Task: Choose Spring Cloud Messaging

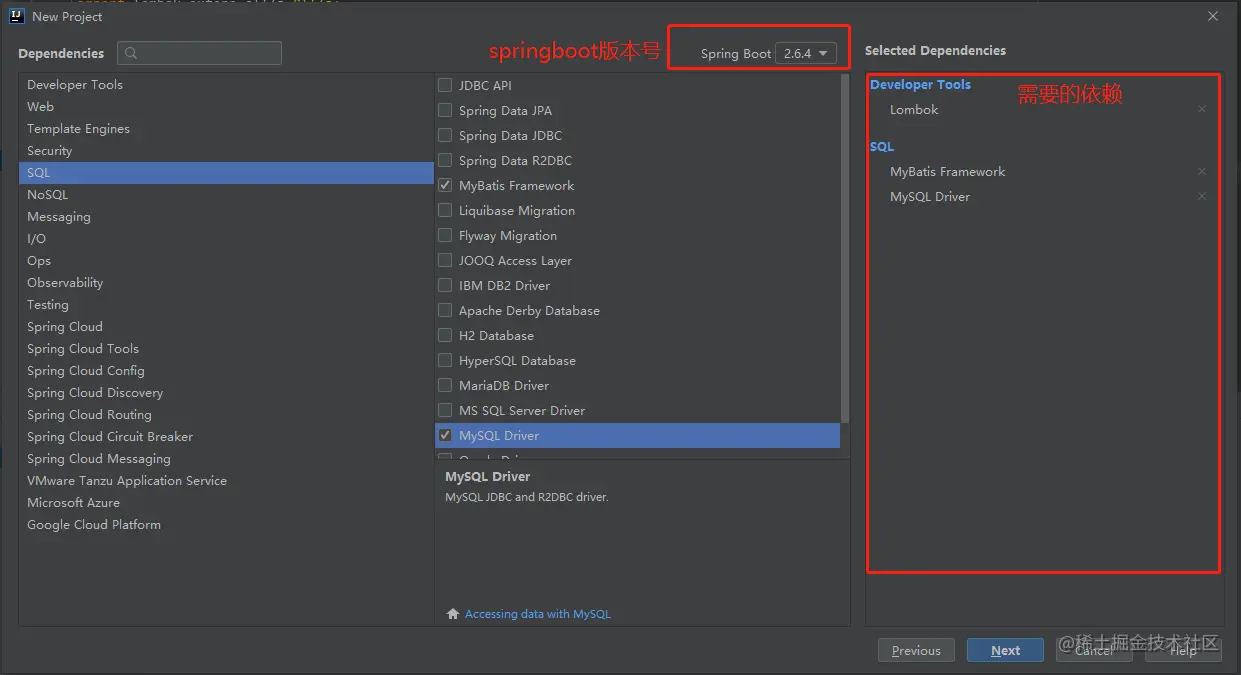Action: [226, 458]
